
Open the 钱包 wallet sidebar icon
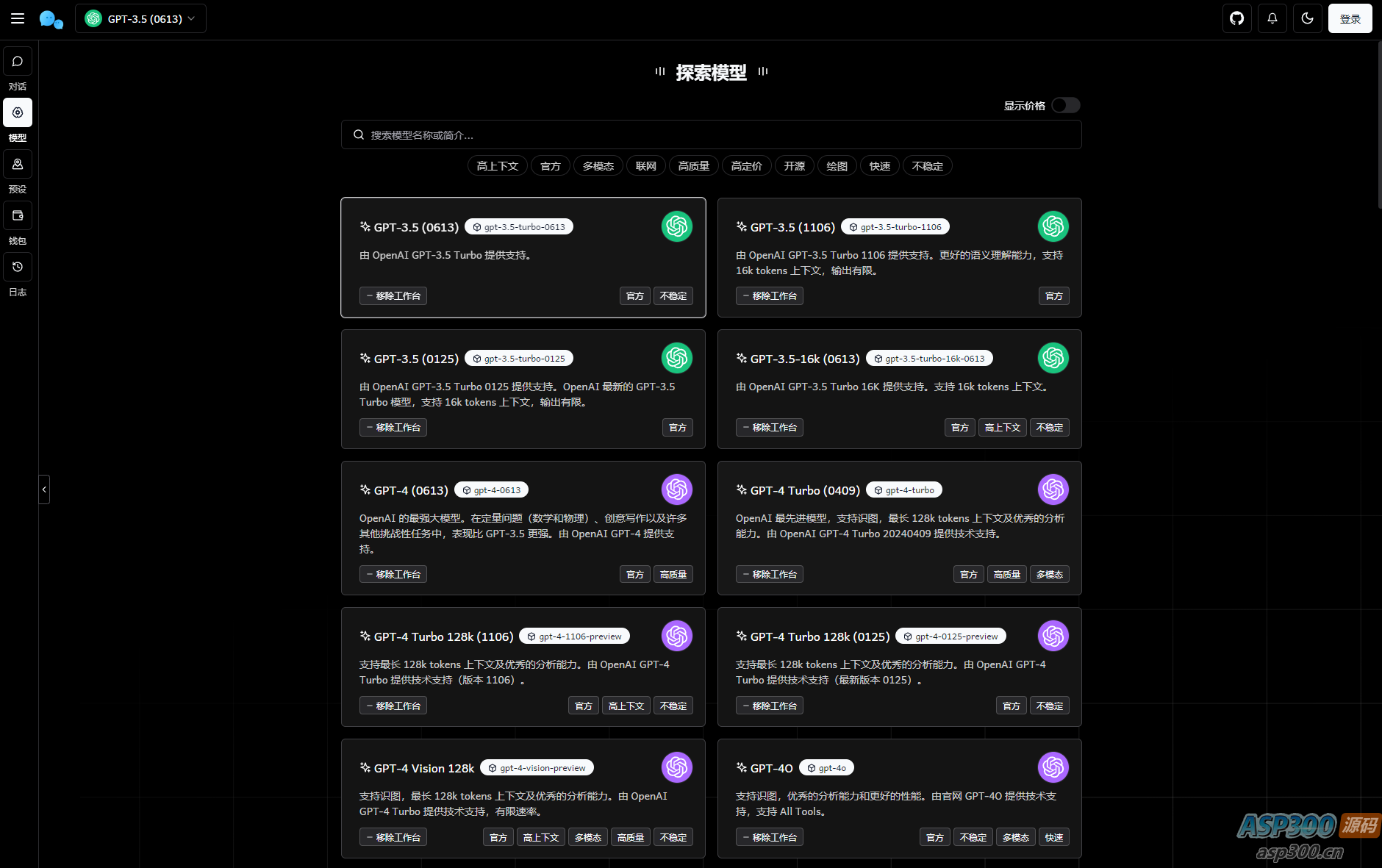tap(18, 216)
